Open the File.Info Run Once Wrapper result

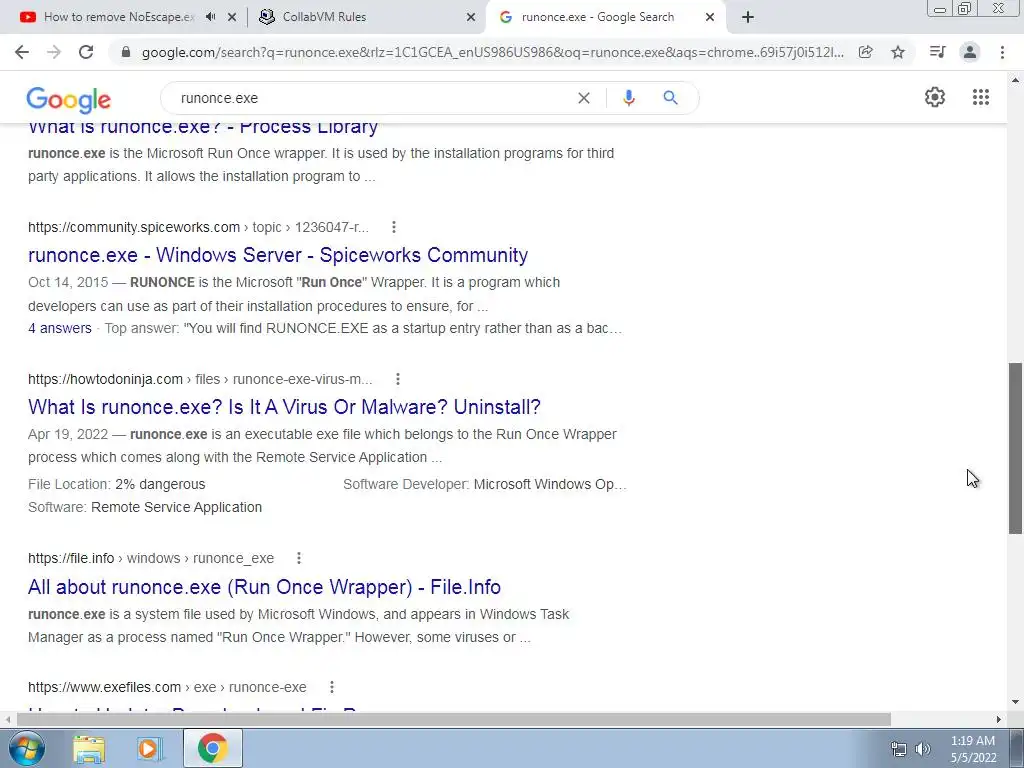[x=264, y=586]
